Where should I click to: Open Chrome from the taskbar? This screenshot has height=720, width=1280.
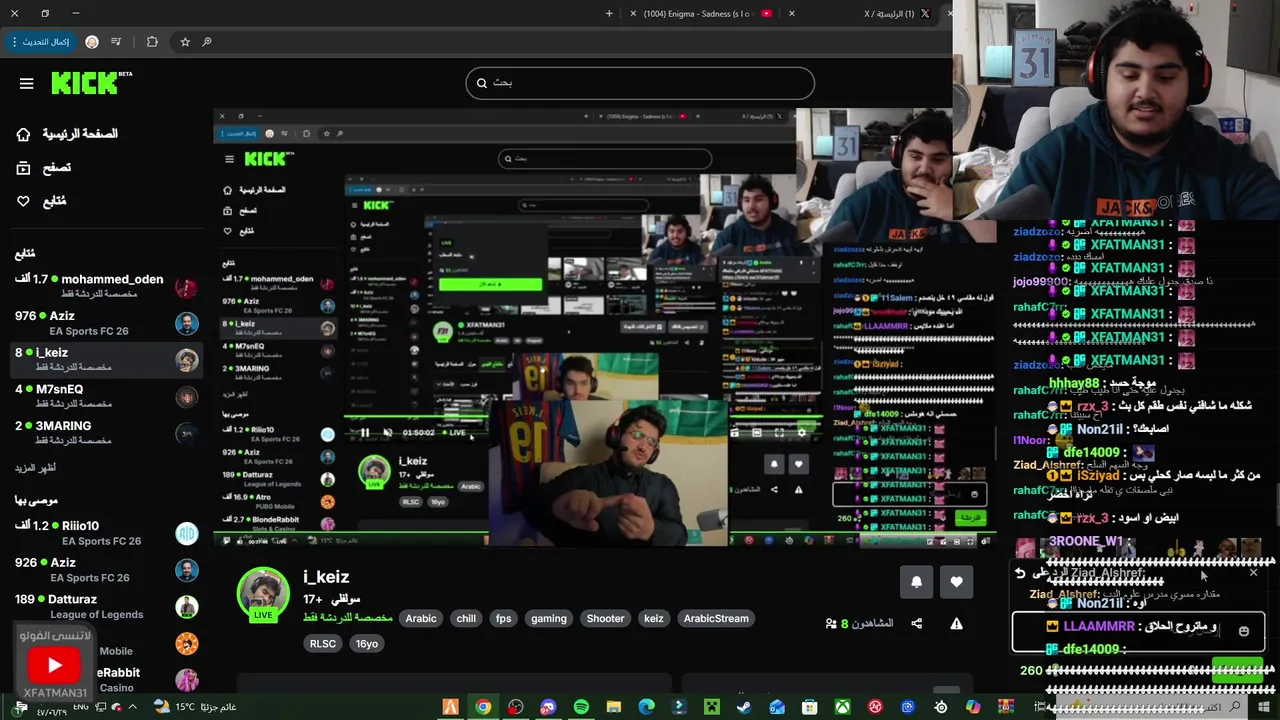(x=483, y=707)
